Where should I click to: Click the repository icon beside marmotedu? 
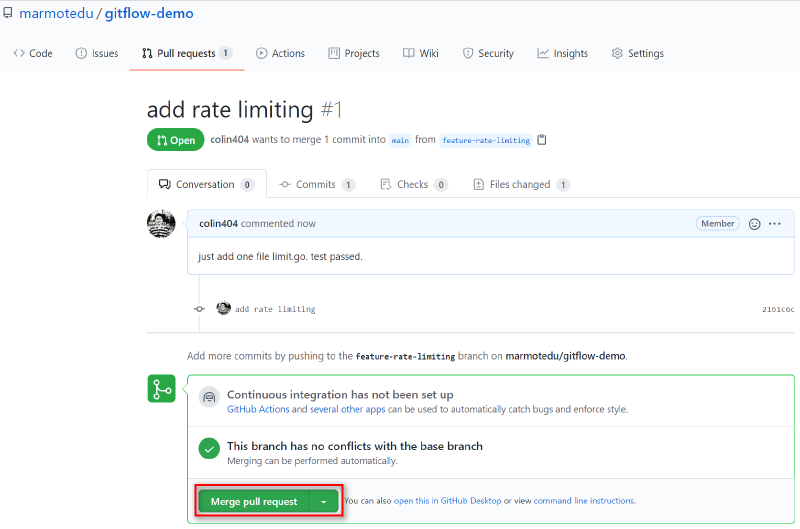point(8,14)
